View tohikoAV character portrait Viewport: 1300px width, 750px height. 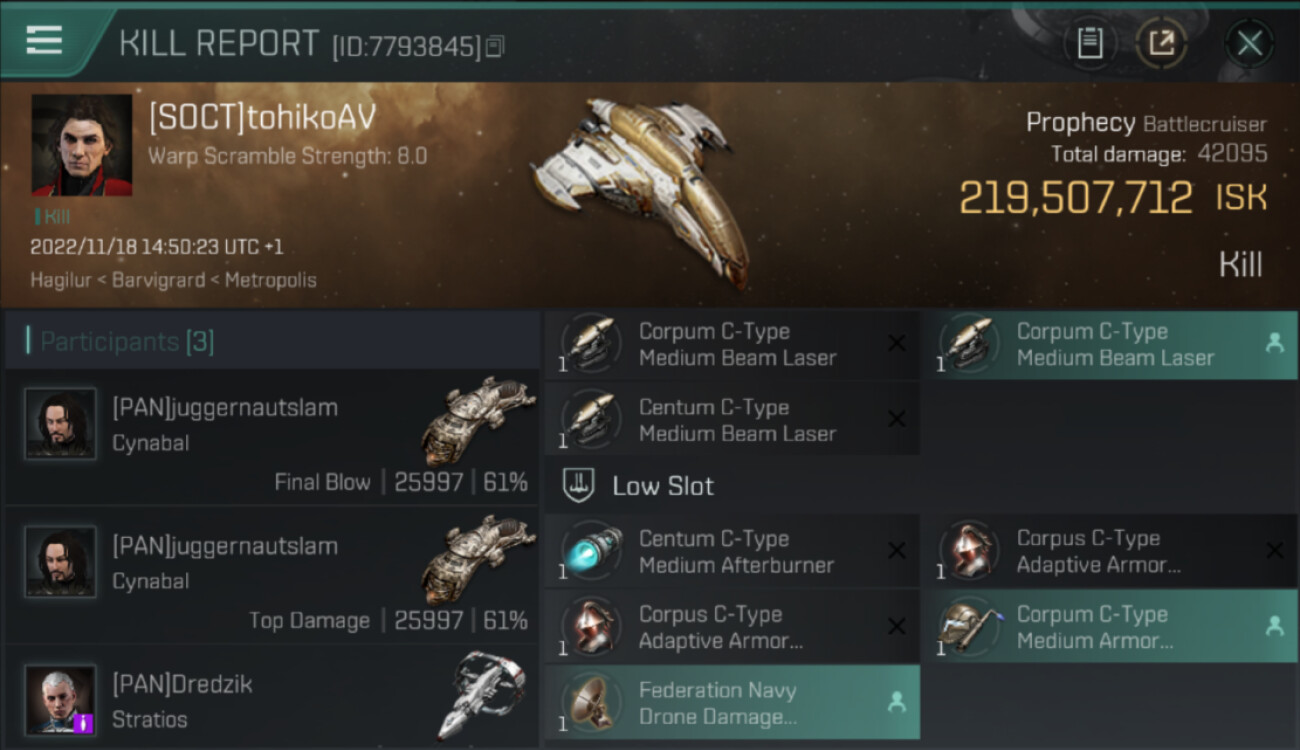pos(82,145)
